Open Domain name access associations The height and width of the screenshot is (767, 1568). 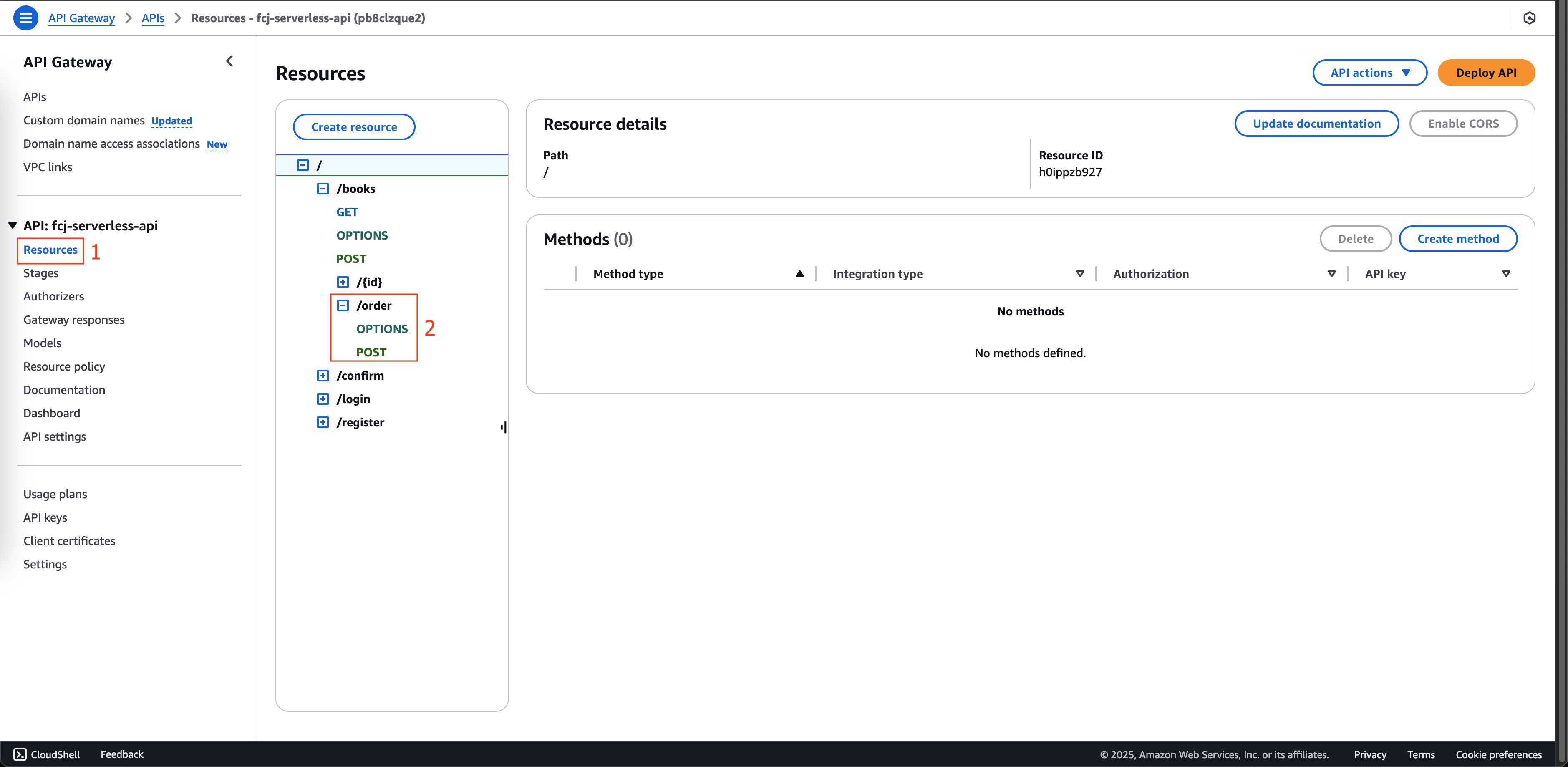(111, 144)
